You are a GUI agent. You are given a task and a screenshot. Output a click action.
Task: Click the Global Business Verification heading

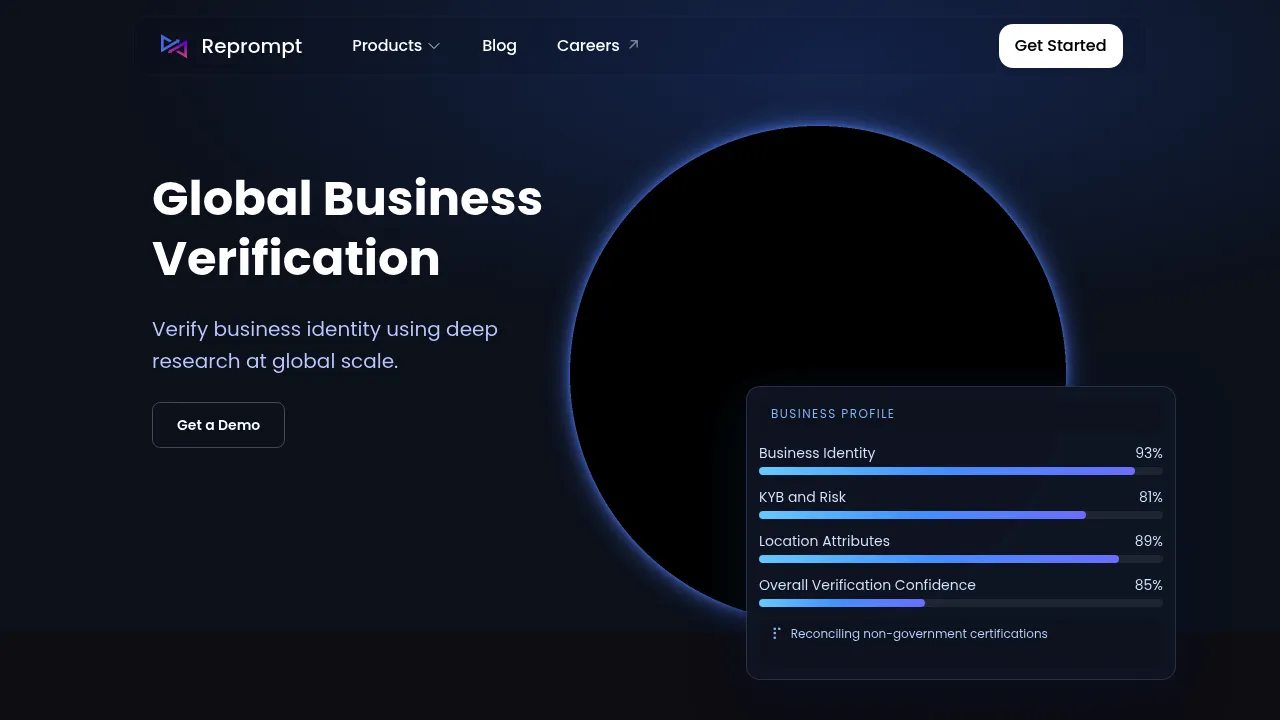[347, 228]
